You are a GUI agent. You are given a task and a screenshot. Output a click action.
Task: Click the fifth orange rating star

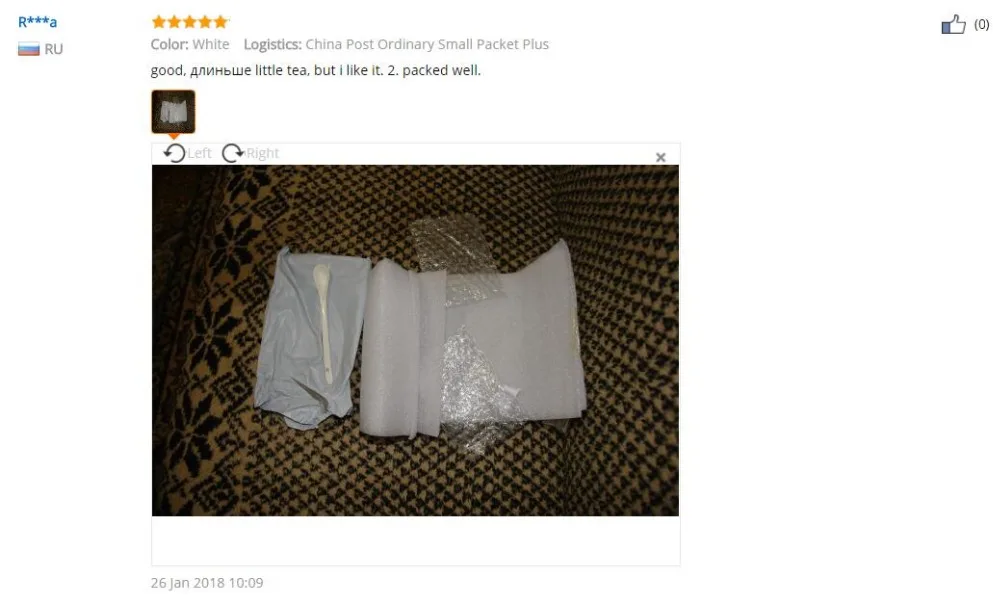[x=221, y=22]
